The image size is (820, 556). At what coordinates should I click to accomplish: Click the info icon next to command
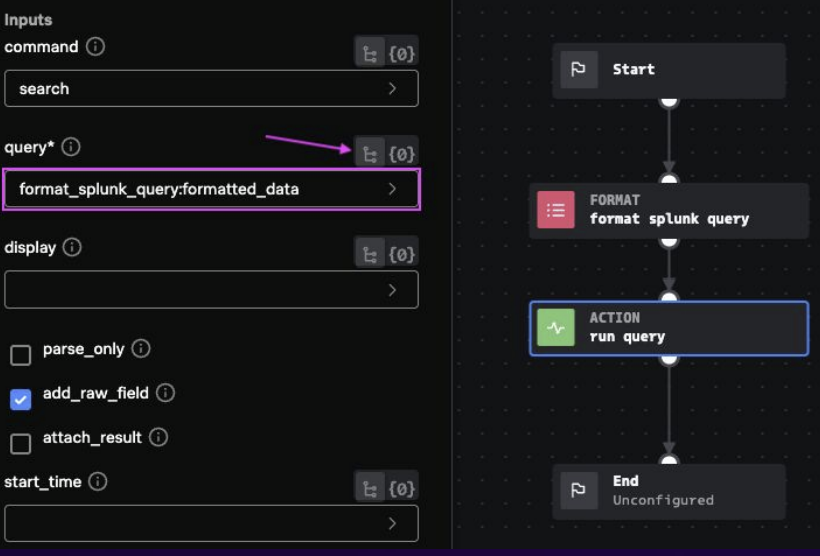95,47
